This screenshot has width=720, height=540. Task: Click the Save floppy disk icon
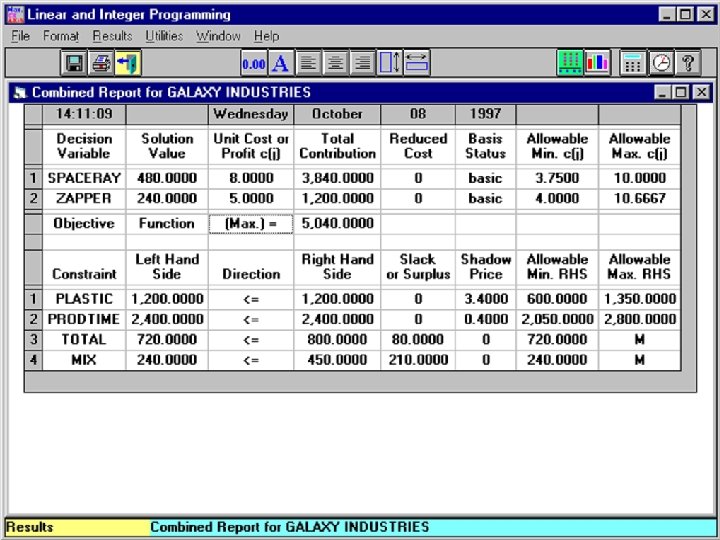tap(74, 63)
